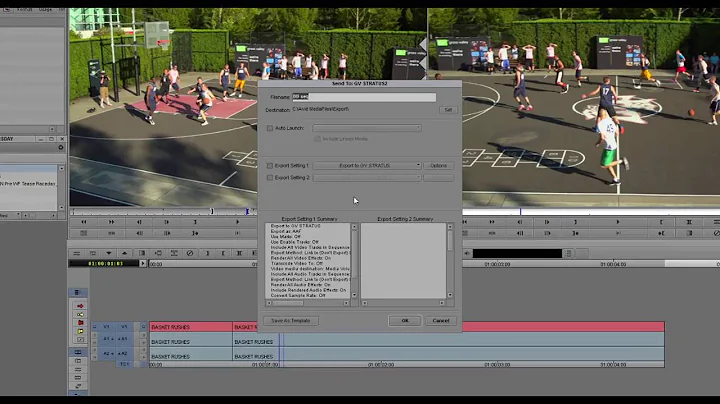Select yellow Extract/Splice-in segment tool

(x=80, y=314)
